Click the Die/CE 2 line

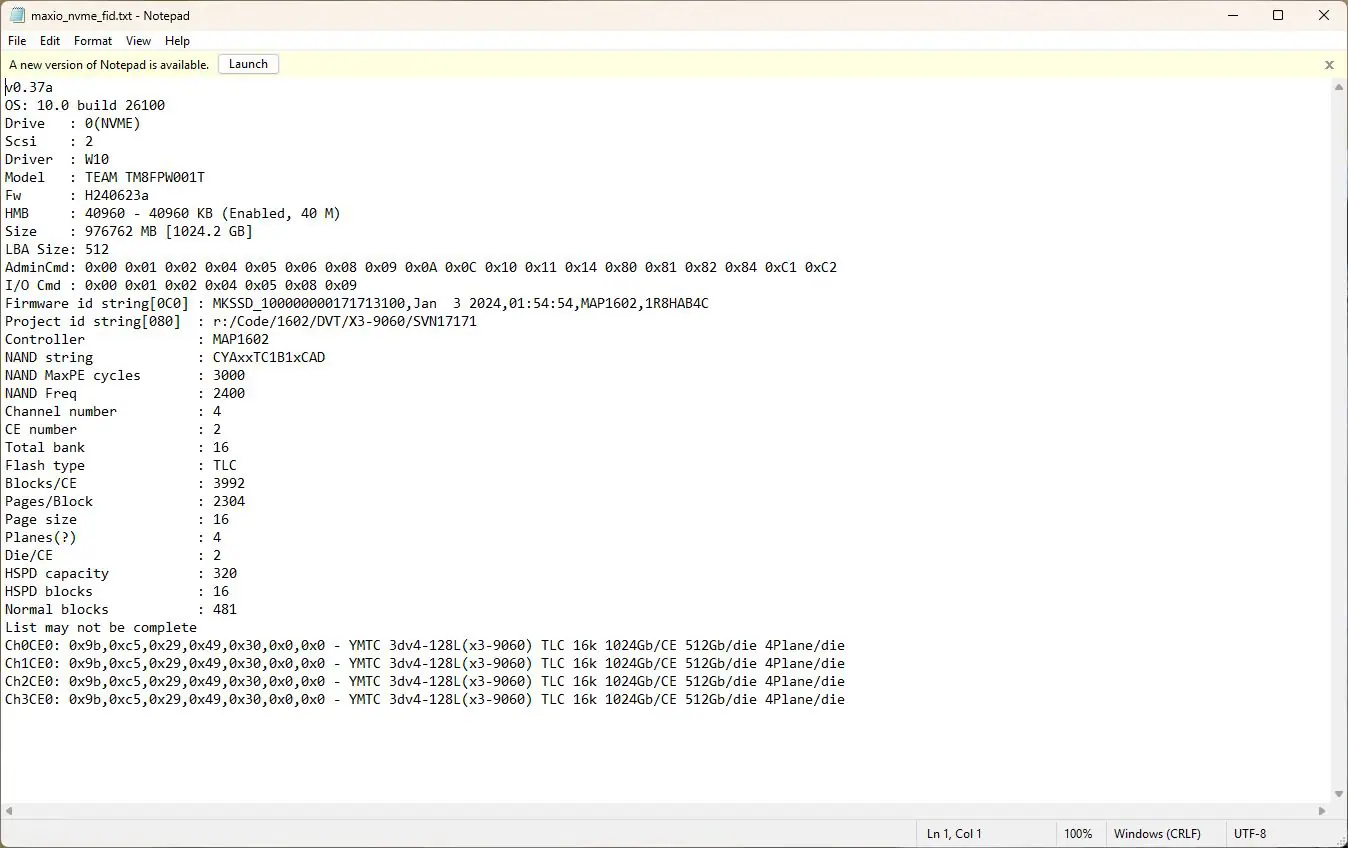(113, 555)
